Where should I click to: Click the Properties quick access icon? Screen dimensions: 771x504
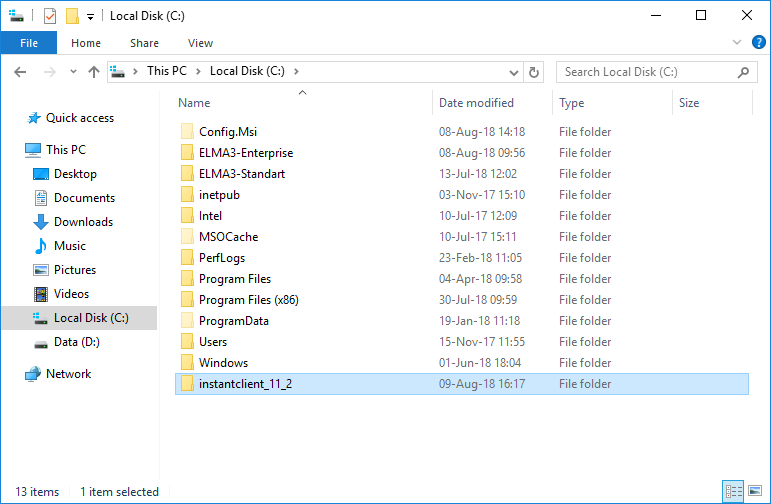click(50, 16)
